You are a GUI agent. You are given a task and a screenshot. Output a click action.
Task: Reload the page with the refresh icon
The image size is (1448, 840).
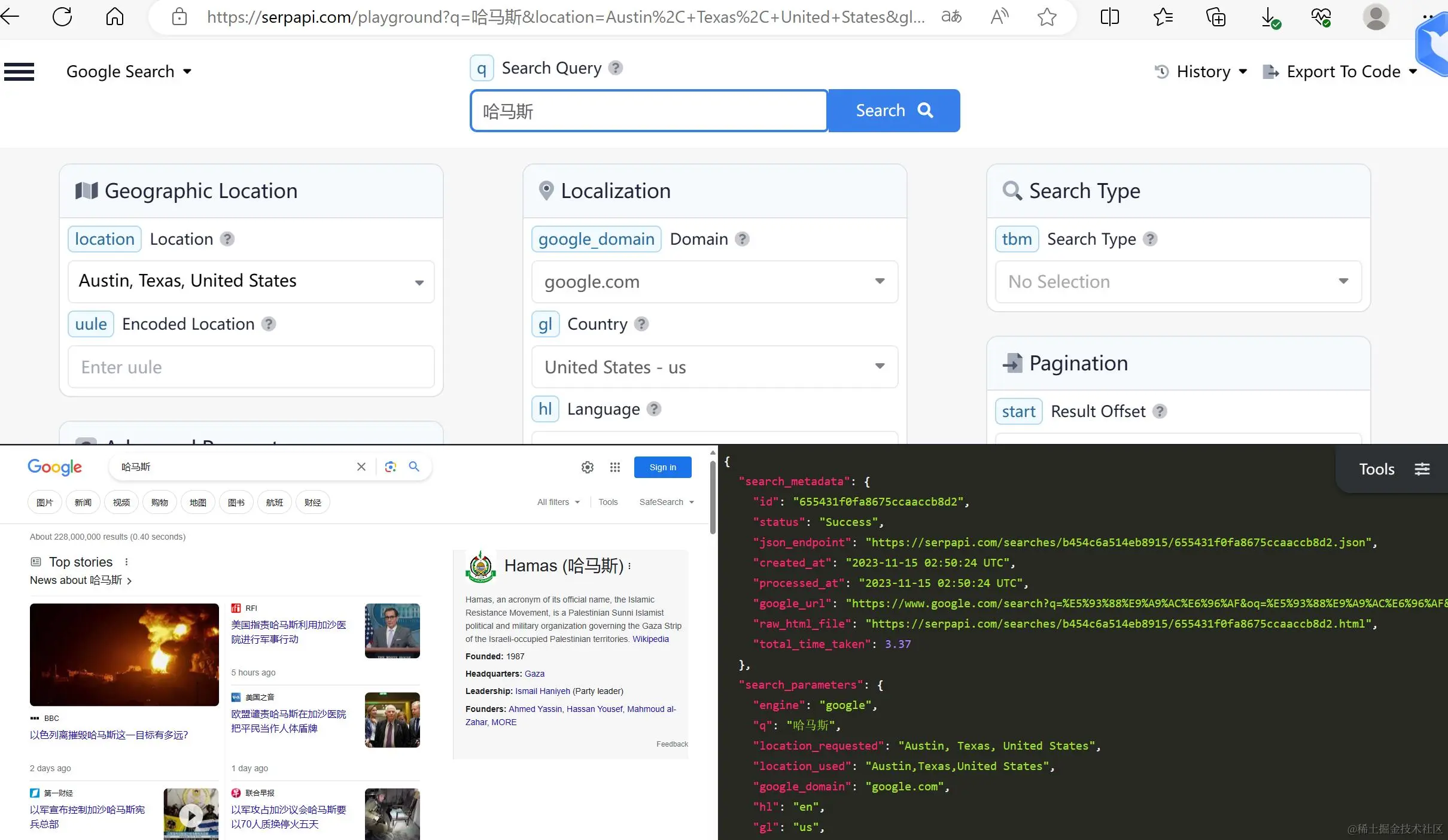pyautogui.click(x=62, y=16)
